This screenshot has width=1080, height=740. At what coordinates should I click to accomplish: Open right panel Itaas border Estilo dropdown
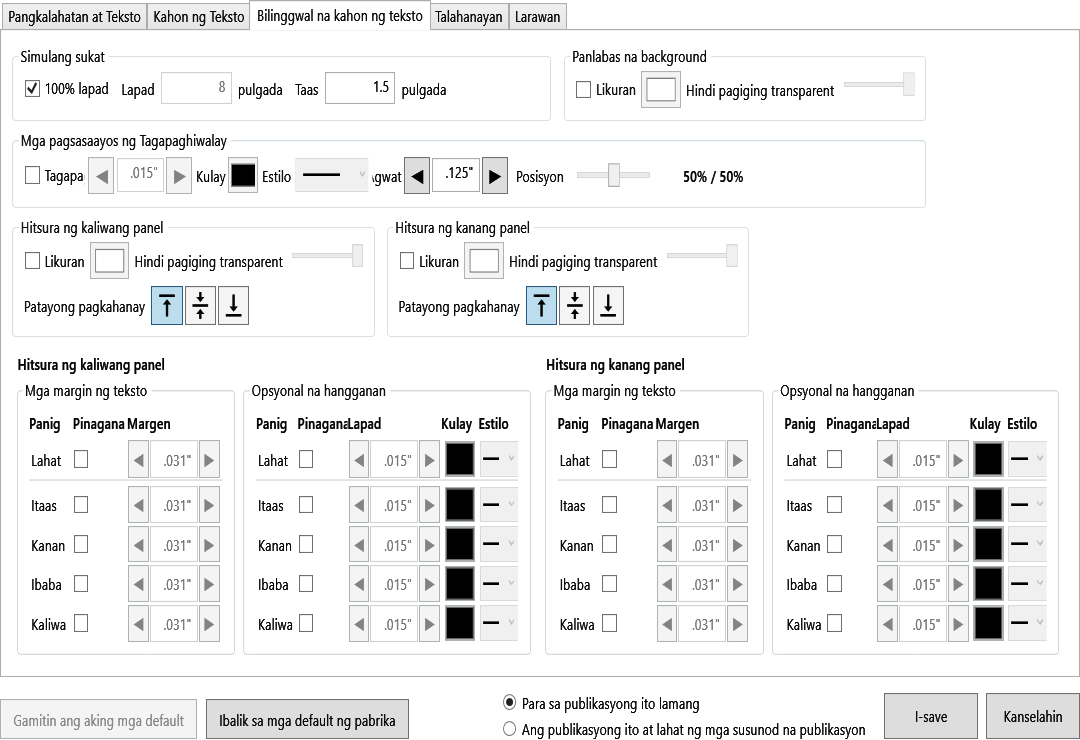pyautogui.click(x=1027, y=505)
